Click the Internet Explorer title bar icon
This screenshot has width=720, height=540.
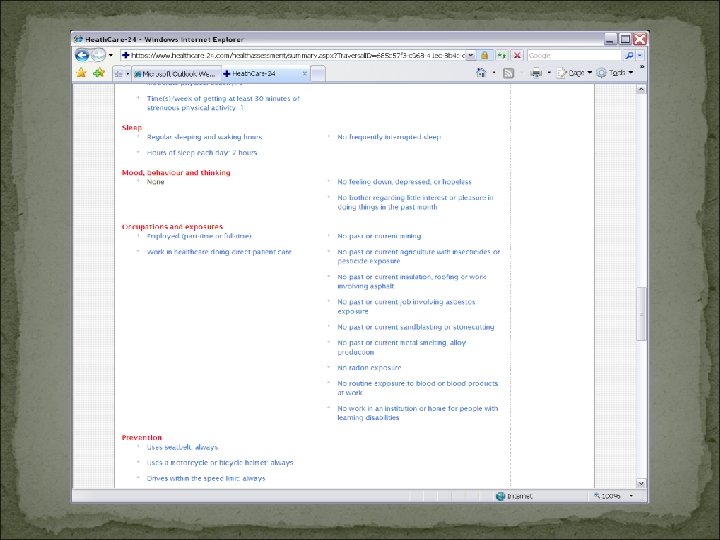click(79, 39)
